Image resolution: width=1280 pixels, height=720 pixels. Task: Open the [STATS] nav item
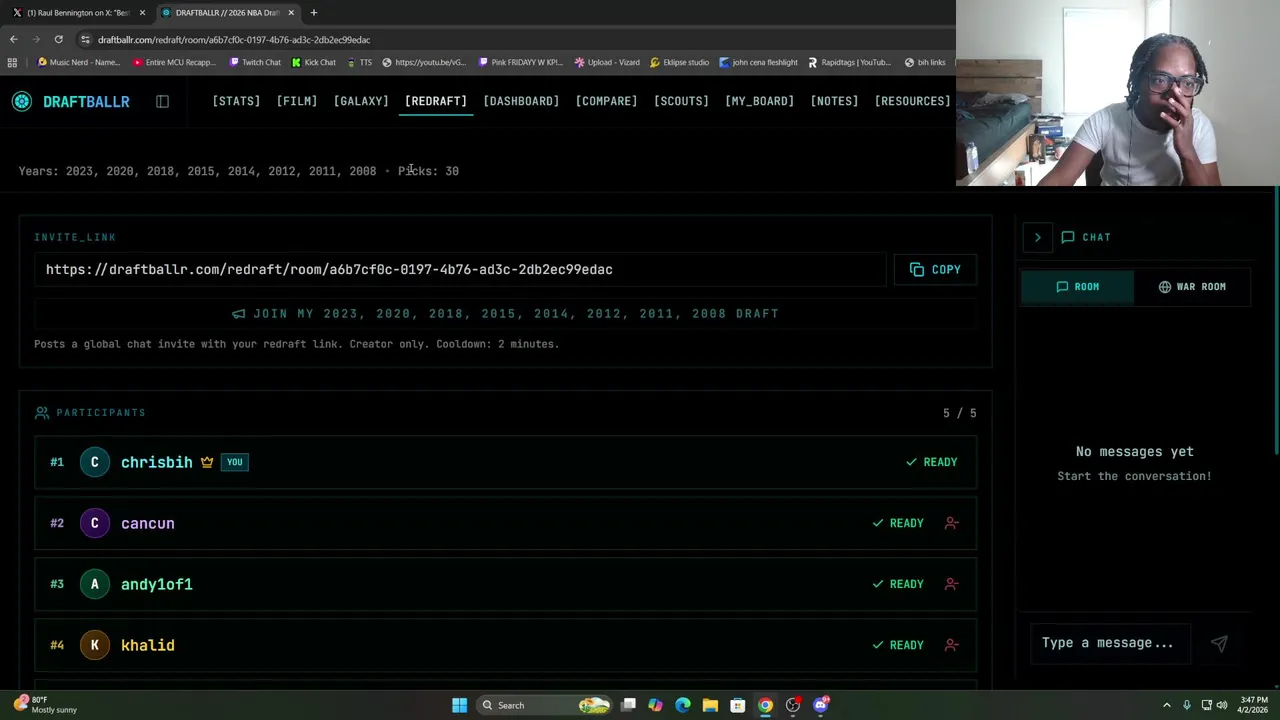(236, 101)
